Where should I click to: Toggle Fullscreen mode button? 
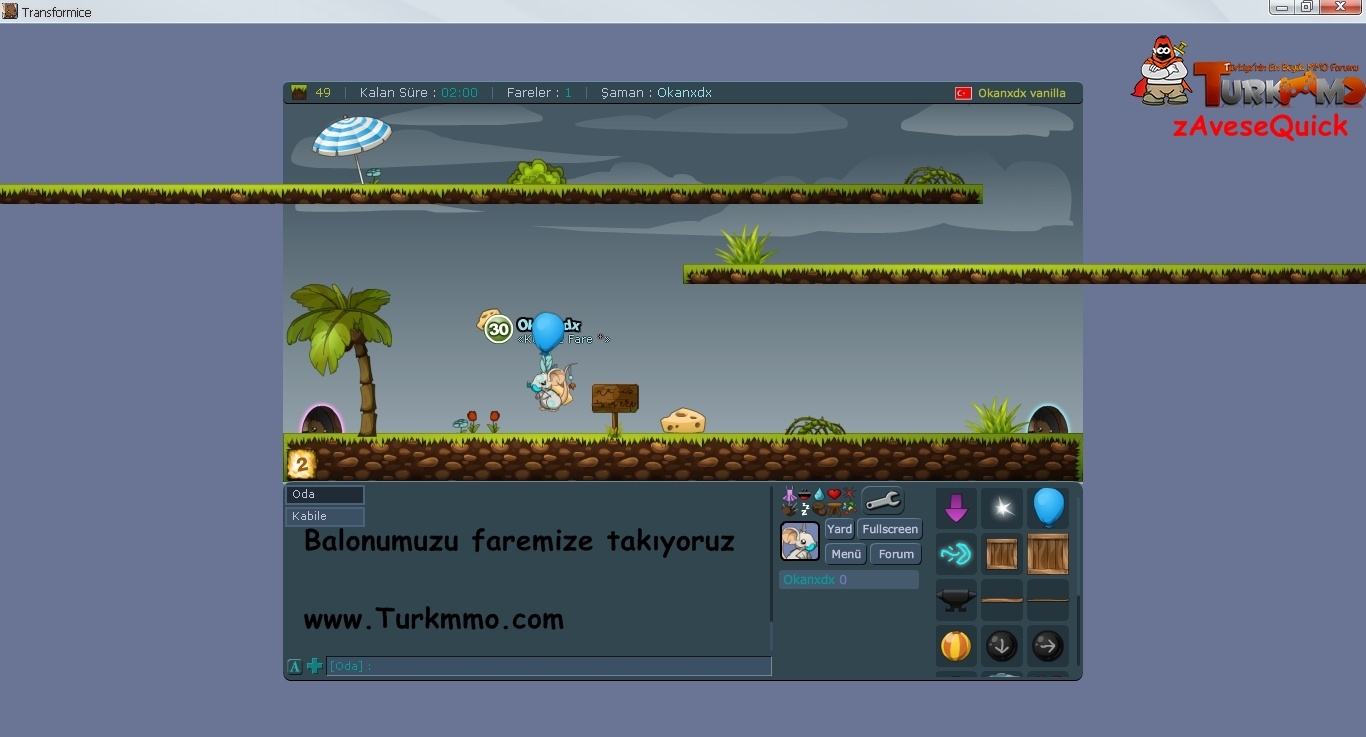tap(890, 529)
